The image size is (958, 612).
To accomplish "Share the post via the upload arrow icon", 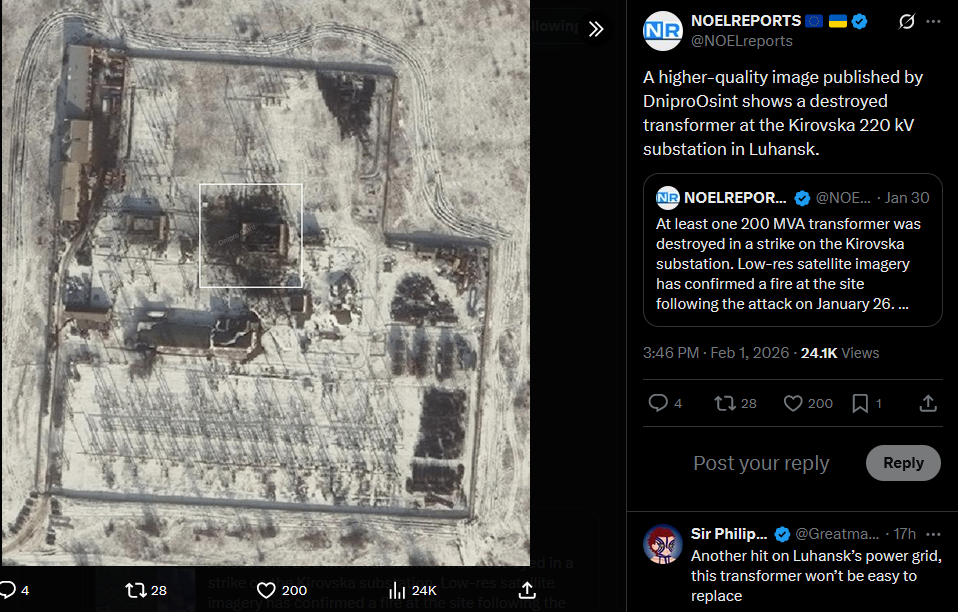I will (x=928, y=403).
